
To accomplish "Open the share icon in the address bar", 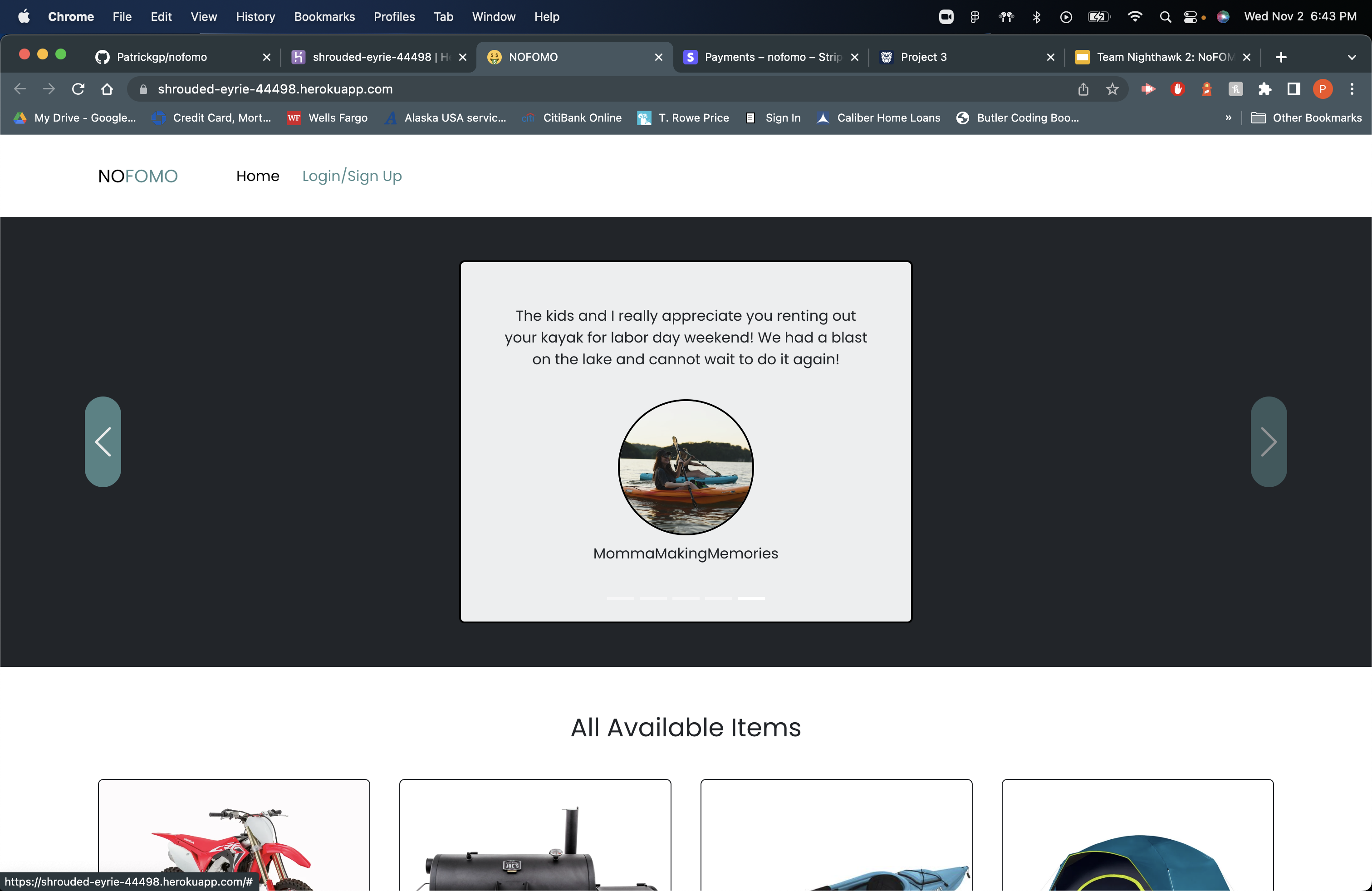I will pos(1083,89).
